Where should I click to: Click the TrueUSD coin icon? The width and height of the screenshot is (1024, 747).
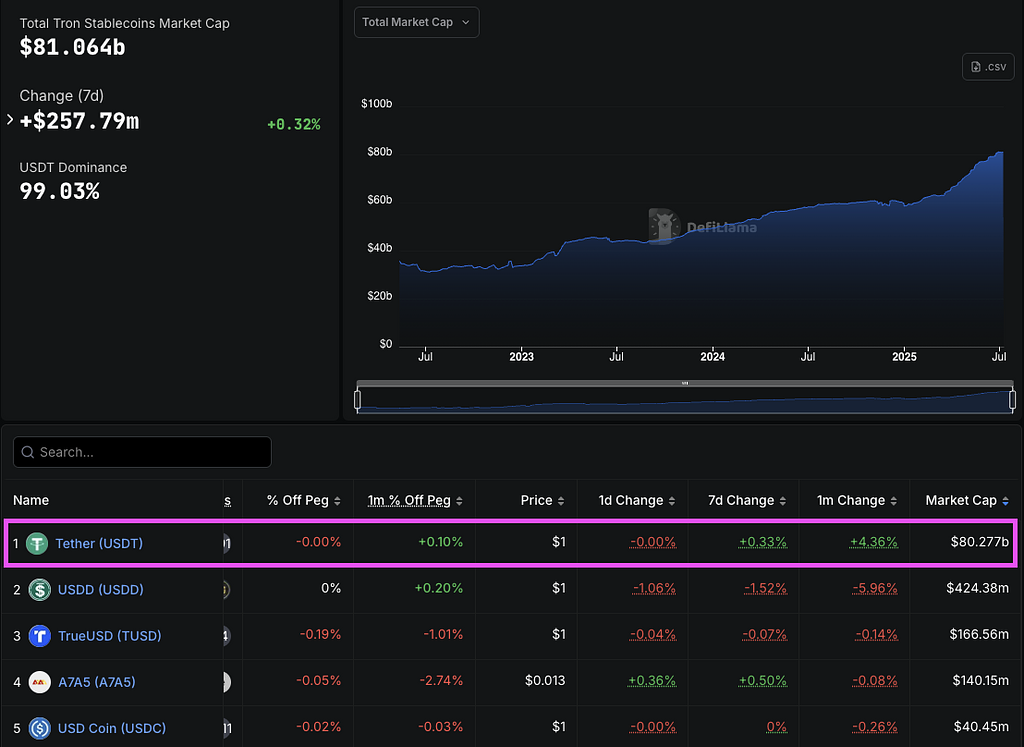(40, 635)
